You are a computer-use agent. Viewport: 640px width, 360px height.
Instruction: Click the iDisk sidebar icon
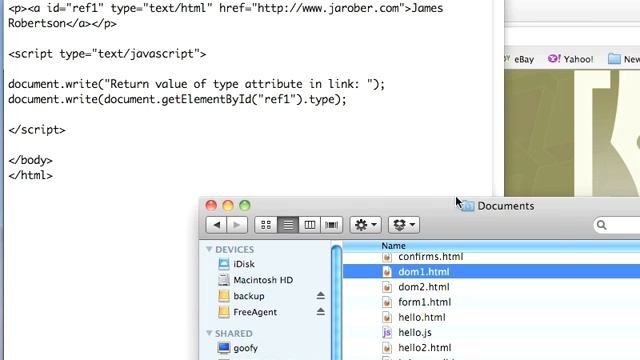coord(224,264)
